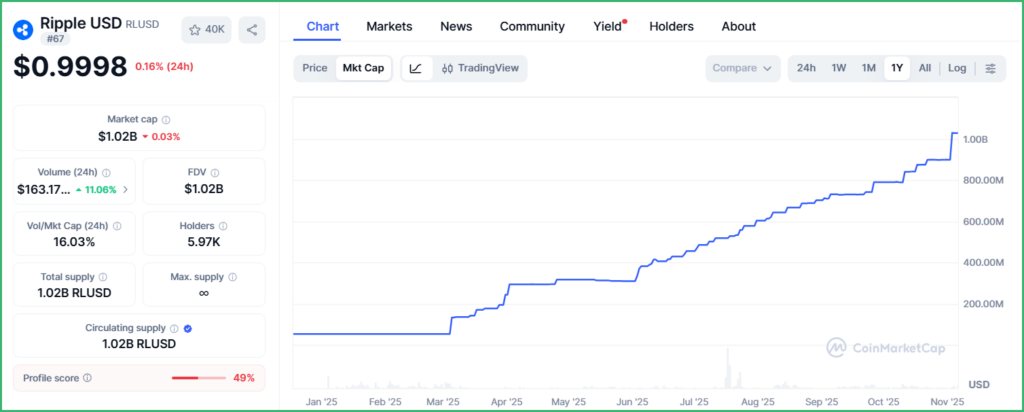Screen dimensions: 1024x412
Task: Toggle Log scale on chart
Action: tap(957, 68)
